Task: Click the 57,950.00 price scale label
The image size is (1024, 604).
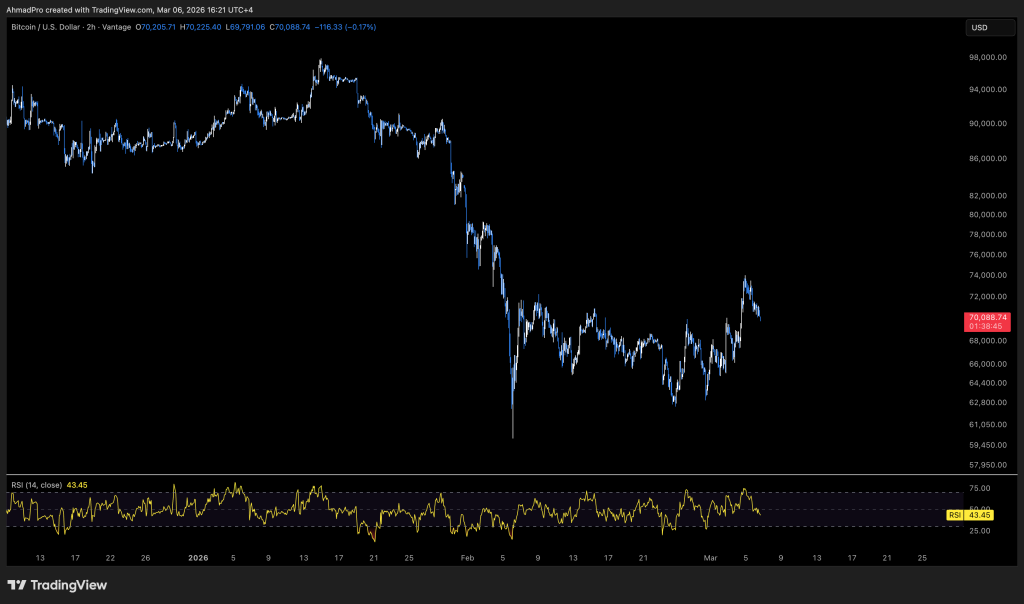Action: tap(987, 465)
